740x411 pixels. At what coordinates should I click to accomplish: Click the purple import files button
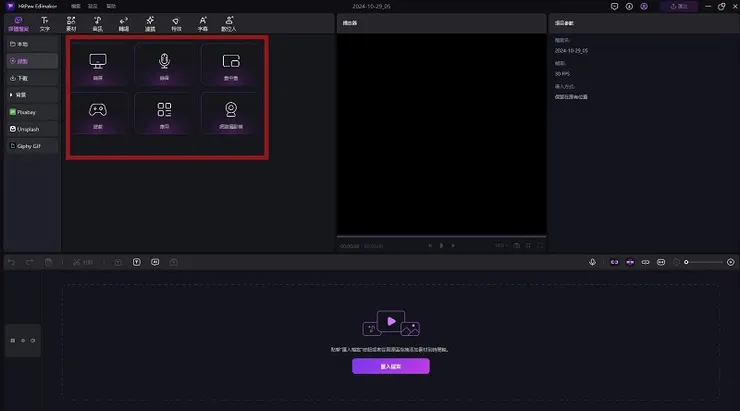click(391, 366)
